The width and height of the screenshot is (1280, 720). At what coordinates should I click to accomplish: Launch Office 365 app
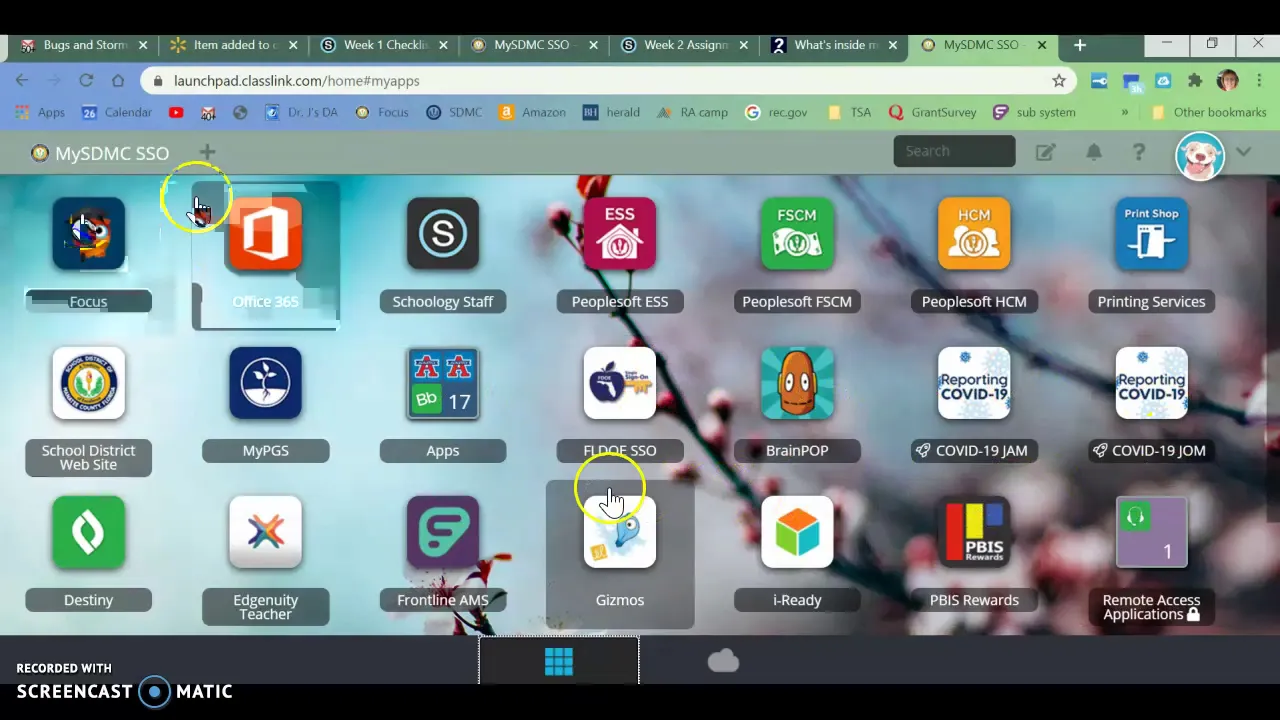tap(265, 234)
